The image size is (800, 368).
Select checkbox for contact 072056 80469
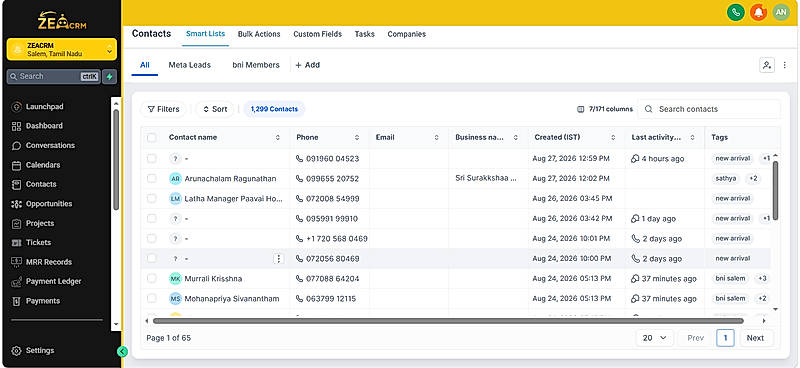(x=152, y=258)
